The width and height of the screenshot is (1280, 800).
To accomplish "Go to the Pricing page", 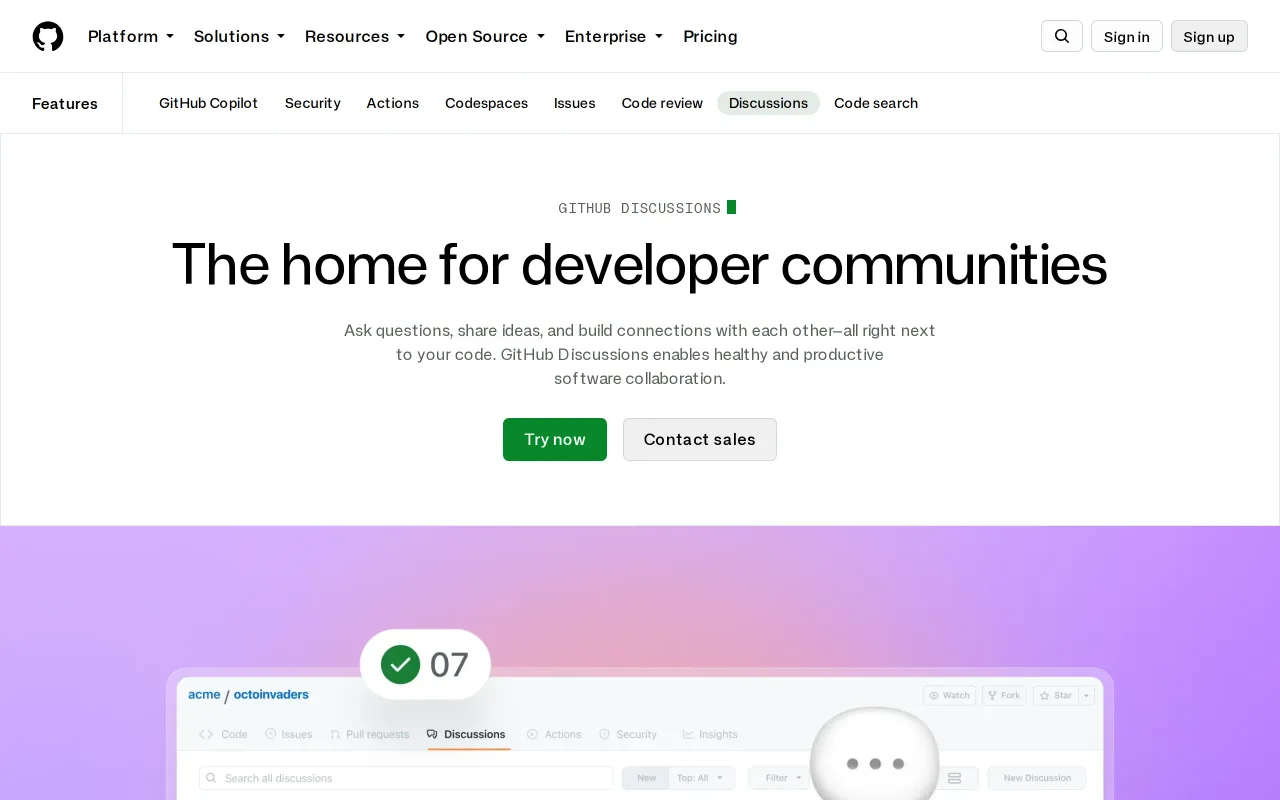I will [x=710, y=36].
